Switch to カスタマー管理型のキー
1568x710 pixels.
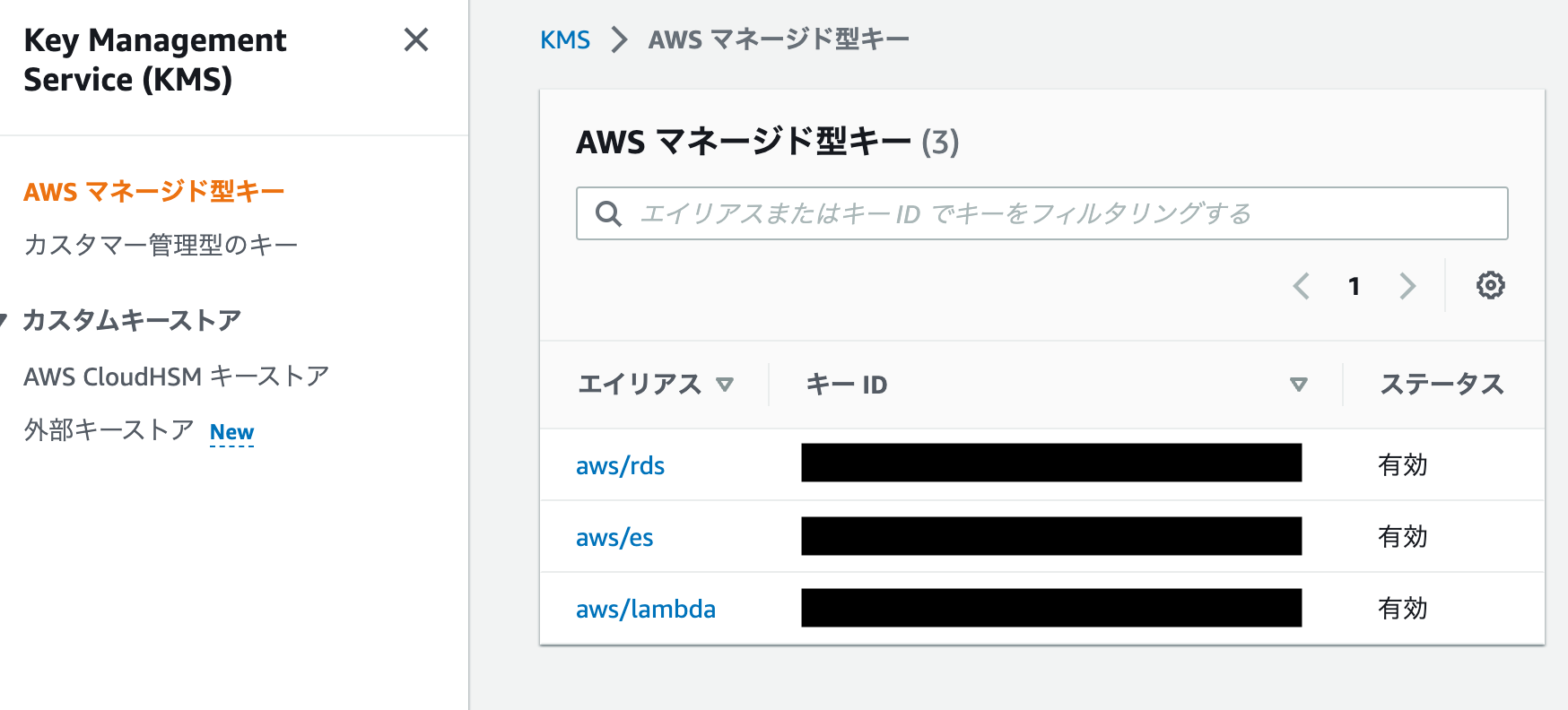point(161,243)
